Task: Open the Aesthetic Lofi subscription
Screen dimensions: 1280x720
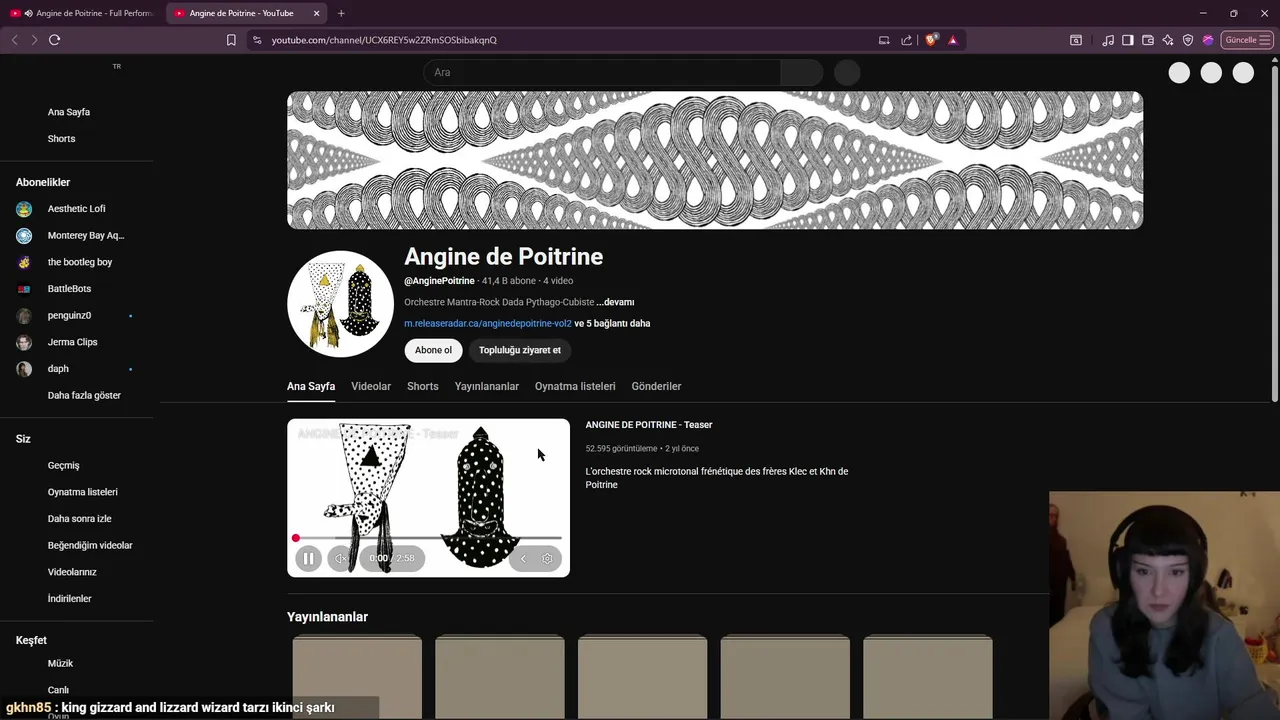Action: (x=76, y=209)
